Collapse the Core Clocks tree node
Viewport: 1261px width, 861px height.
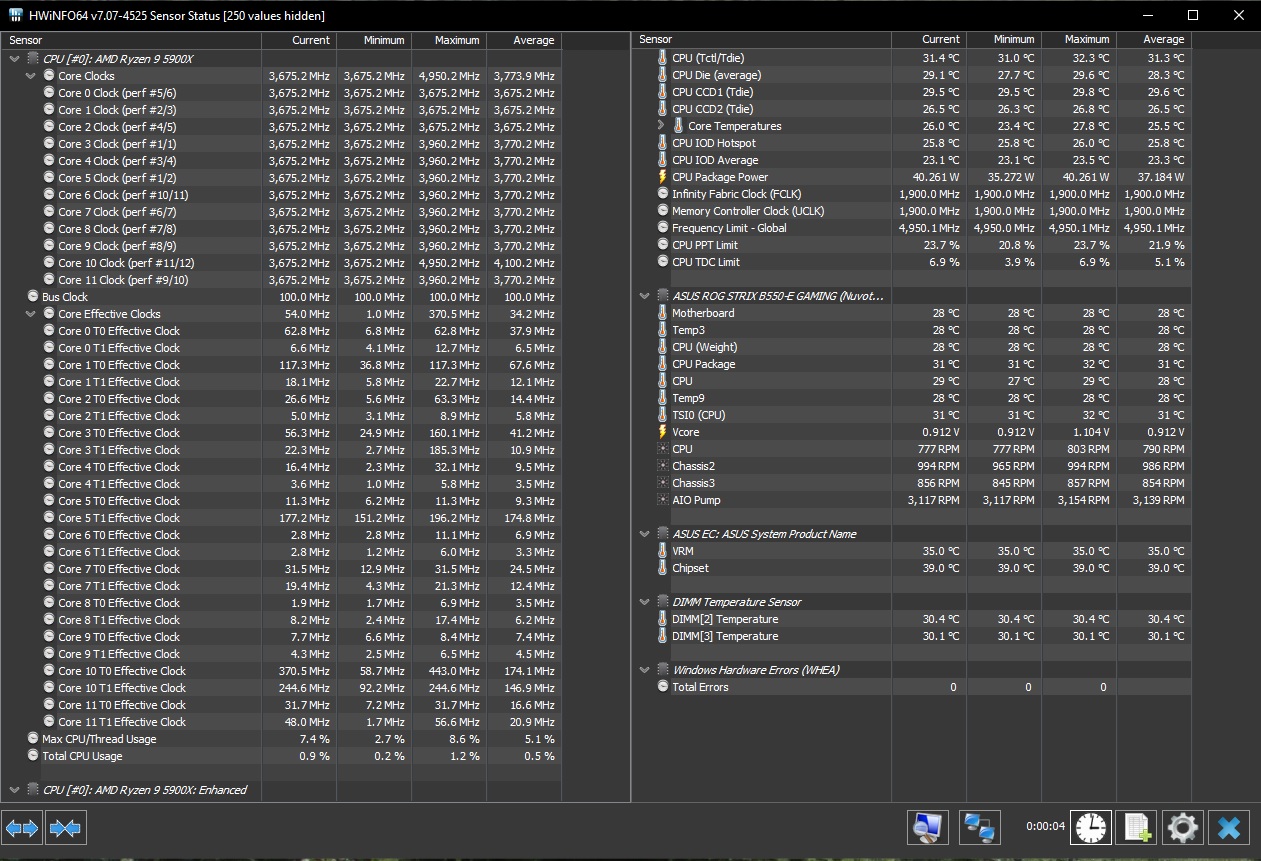click(31, 76)
